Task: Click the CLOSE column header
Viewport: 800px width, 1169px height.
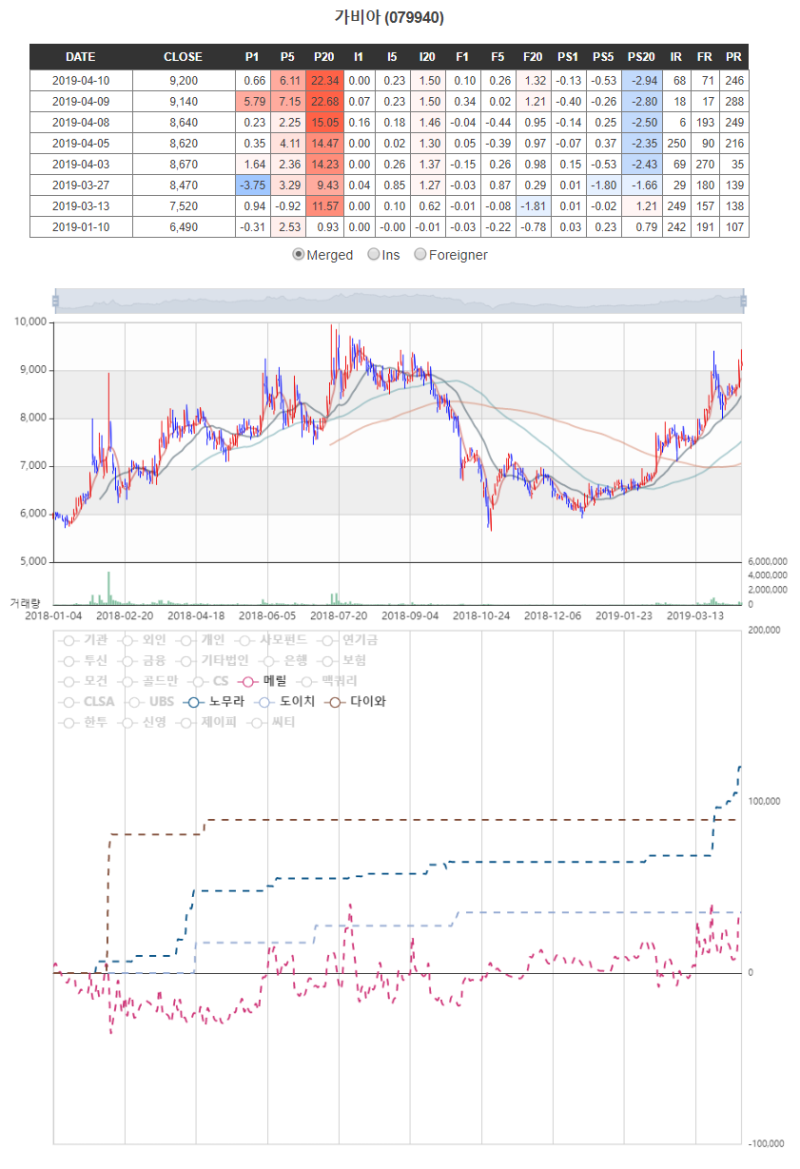Action: (x=183, y=57)
